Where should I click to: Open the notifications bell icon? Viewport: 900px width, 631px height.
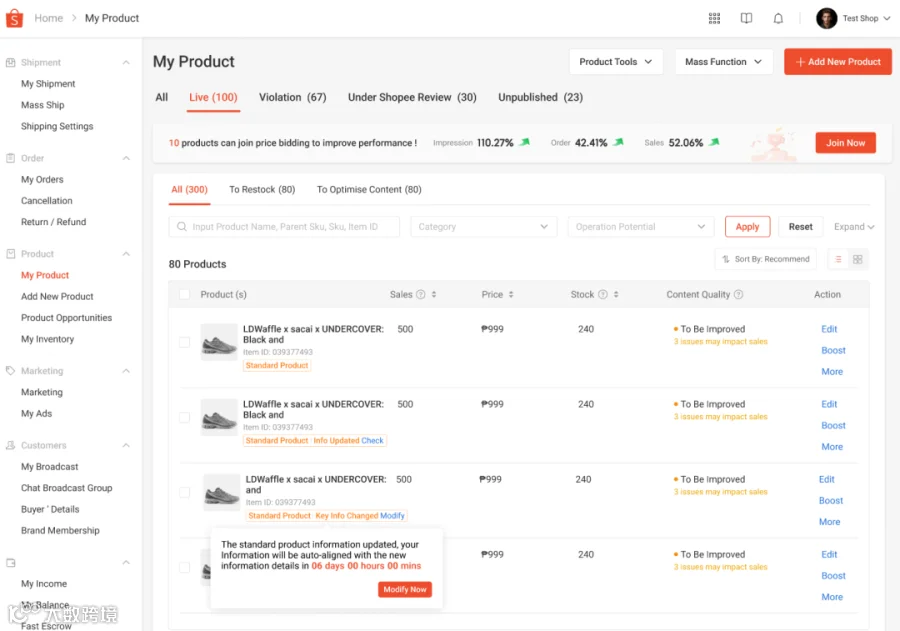click(x=778, y=18)
